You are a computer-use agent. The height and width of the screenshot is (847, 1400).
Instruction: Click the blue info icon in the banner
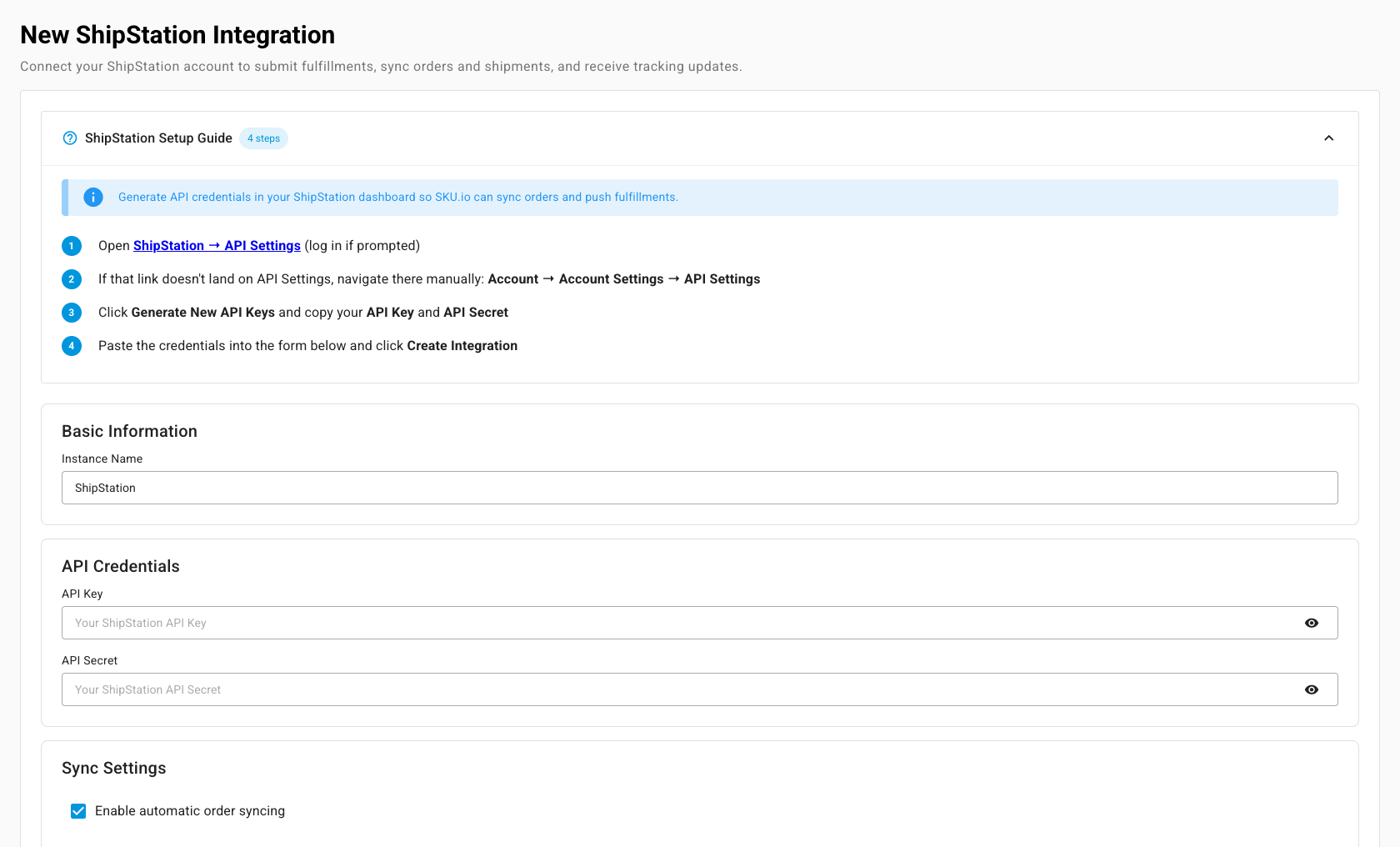tap(93, 198)
